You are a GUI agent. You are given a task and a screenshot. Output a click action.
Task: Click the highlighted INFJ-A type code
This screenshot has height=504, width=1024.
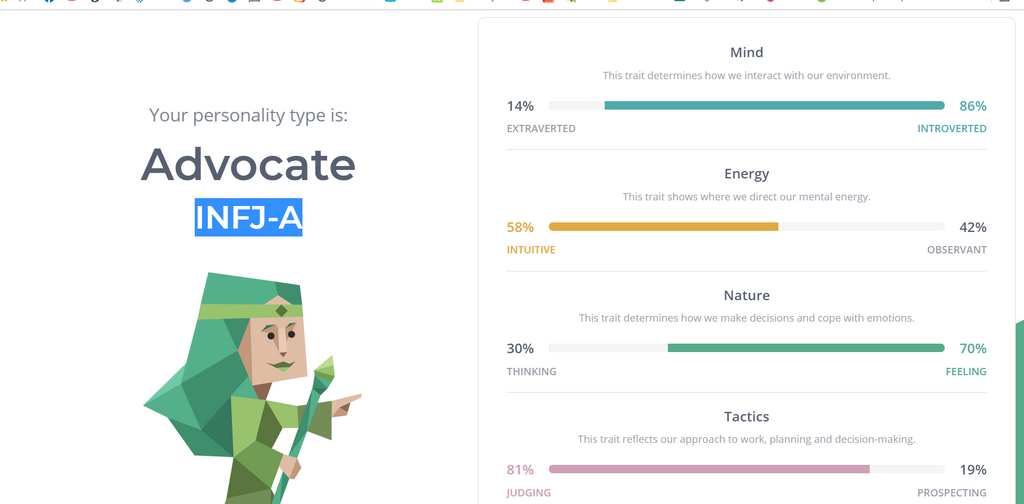pyautogui.click(x=249, y=218)
